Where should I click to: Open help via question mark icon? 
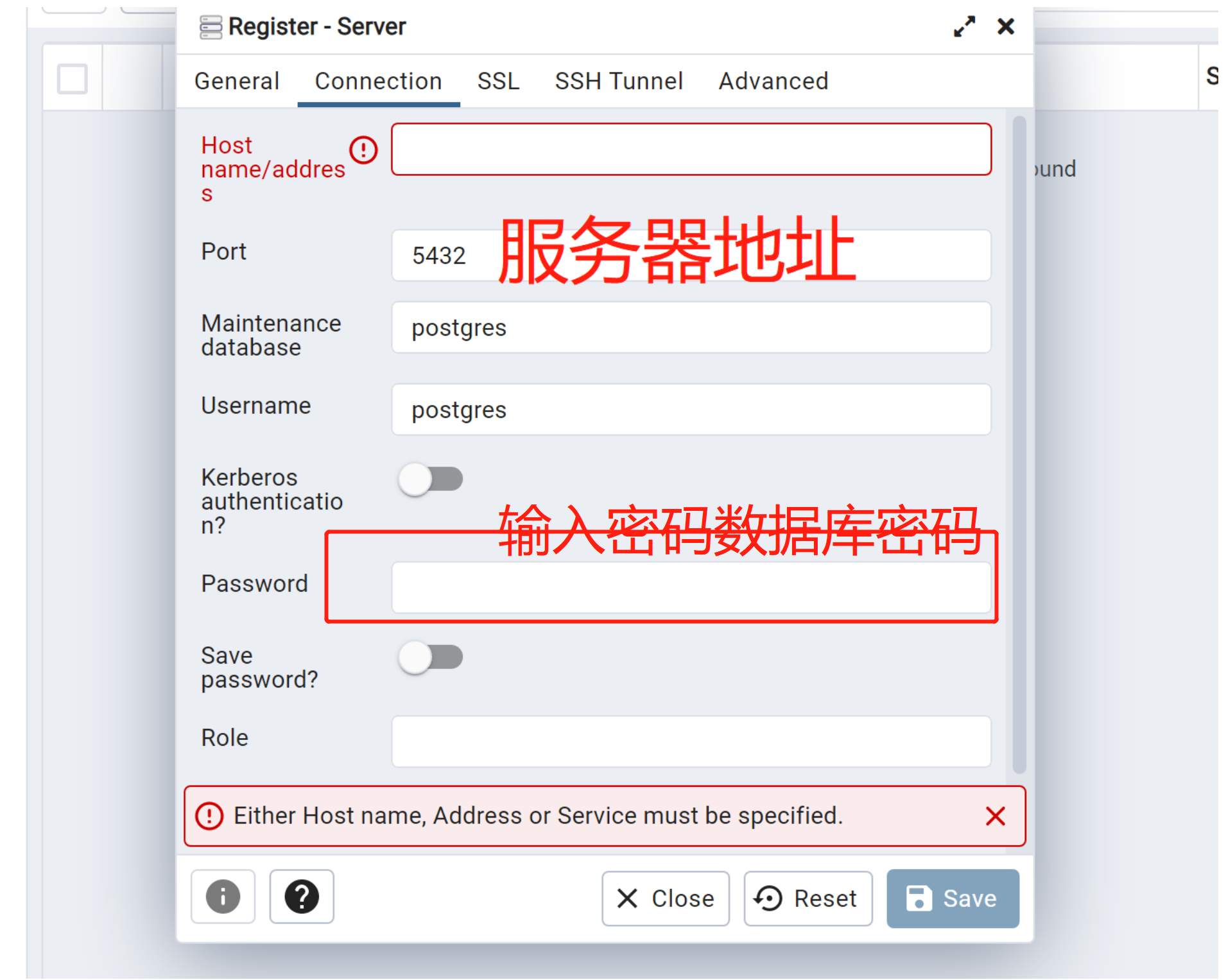point(302,897)
